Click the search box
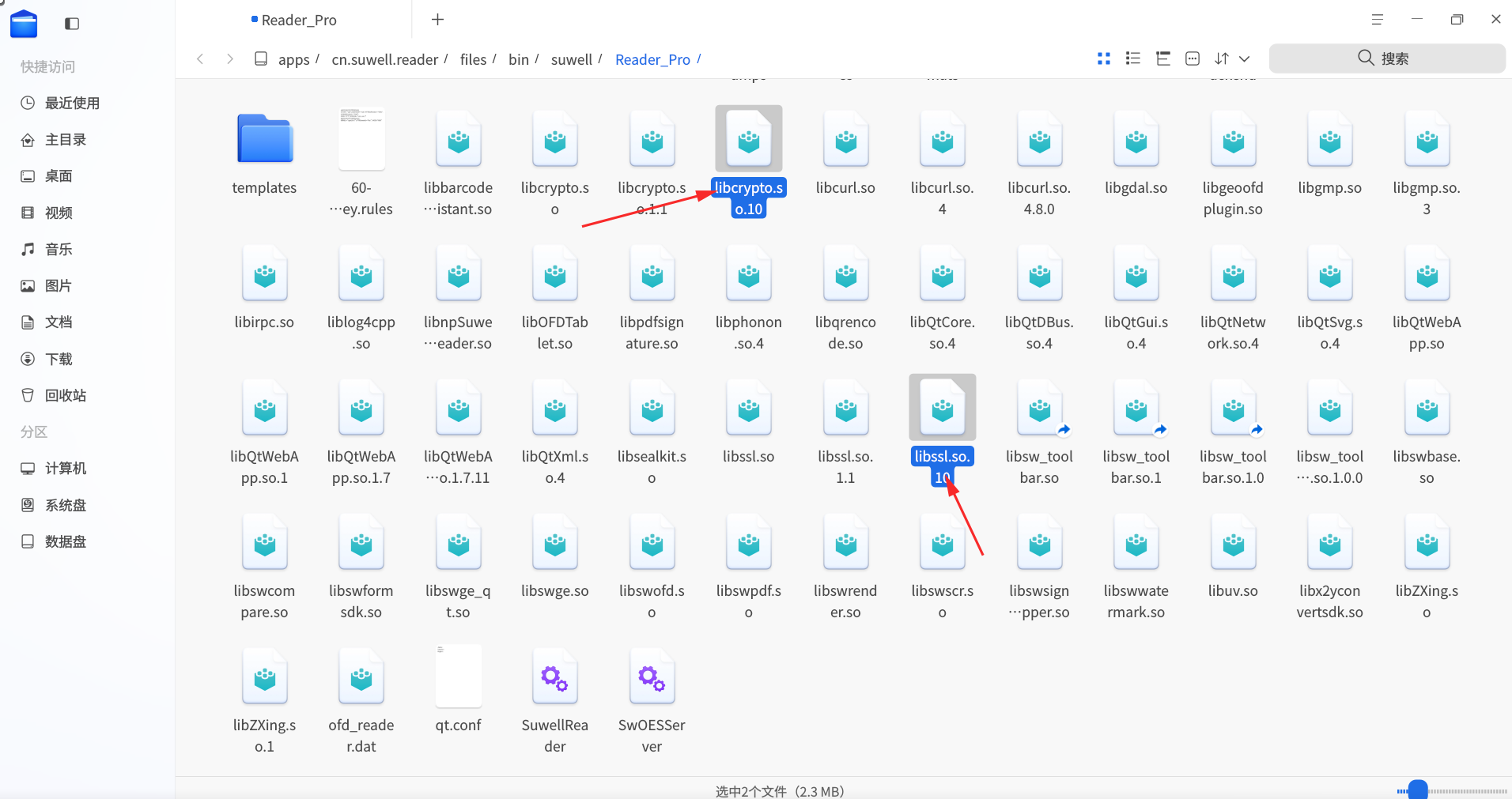The height and width of the screenshot is (799, 1512). click(x=1387, y=58)
